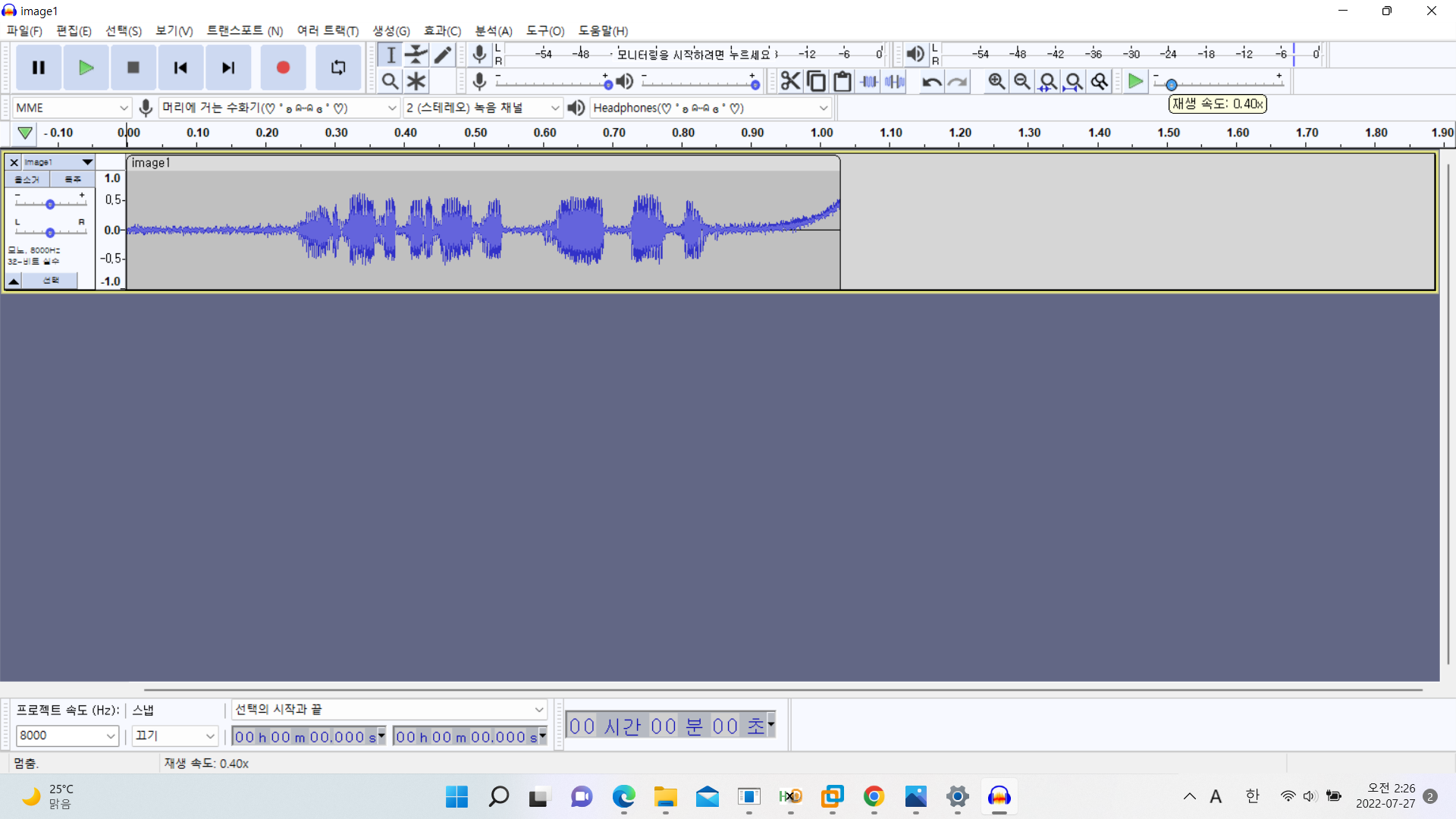
Task: Open the 트랜스포트(N) menu
Action: point(244,31)
